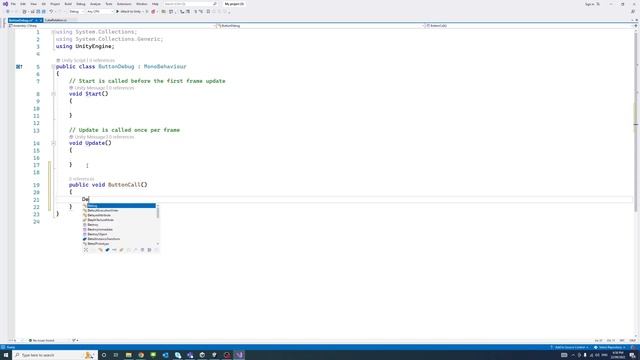Click My project solution title
Image resolution: width=640 pixels, height=360 pixels.
(234, 4)
